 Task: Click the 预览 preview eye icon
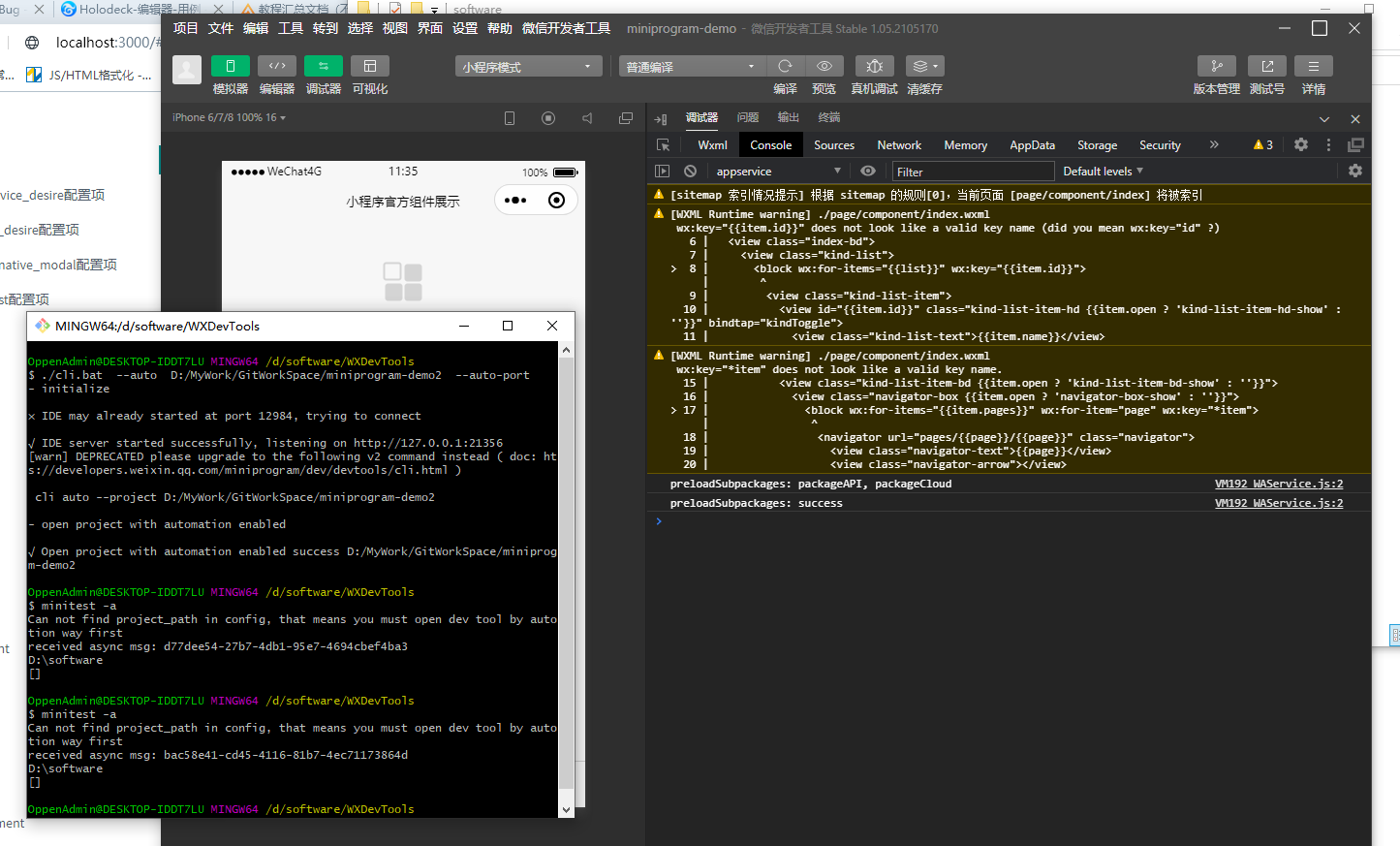coord(824,66)
